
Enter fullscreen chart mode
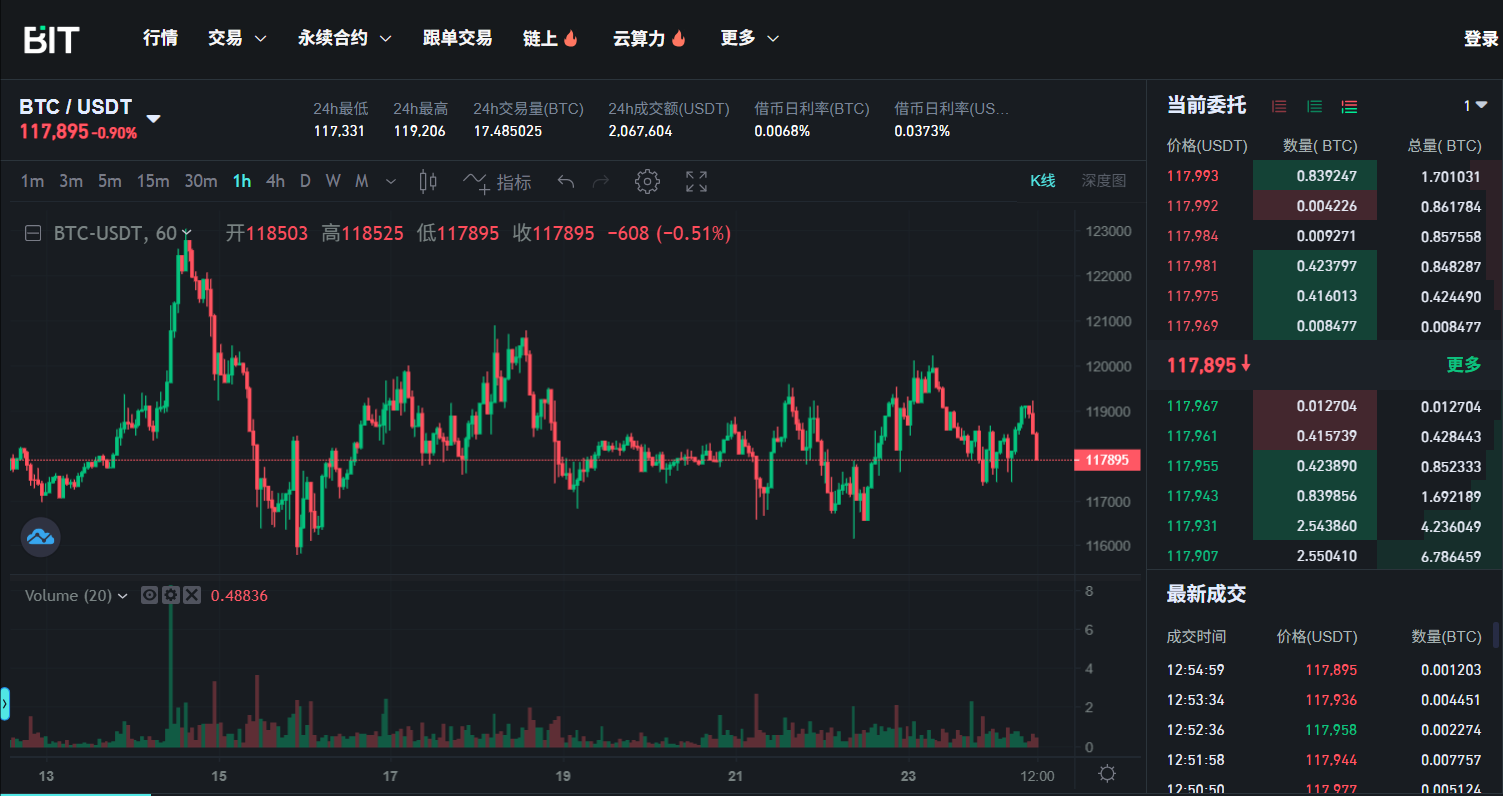pyautogui.click(x=696, y=182)
